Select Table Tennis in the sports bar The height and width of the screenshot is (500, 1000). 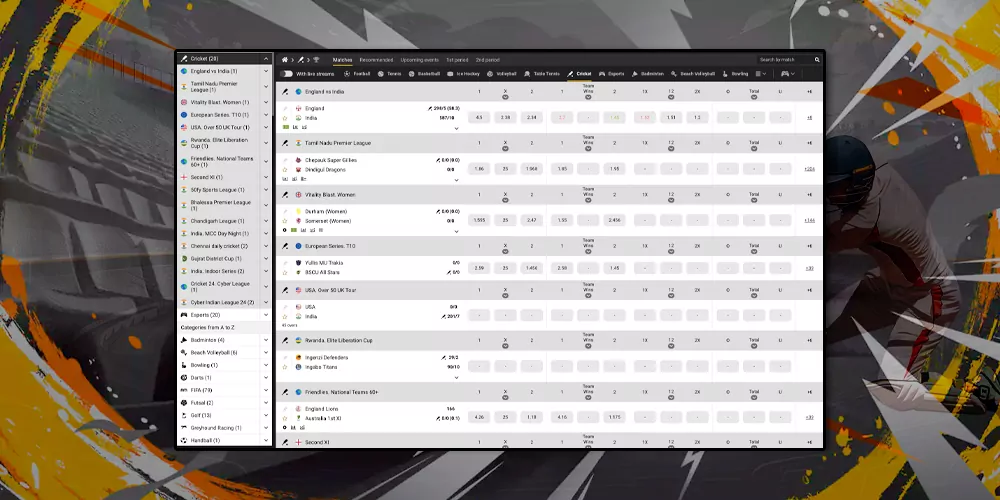coord(542,74)
